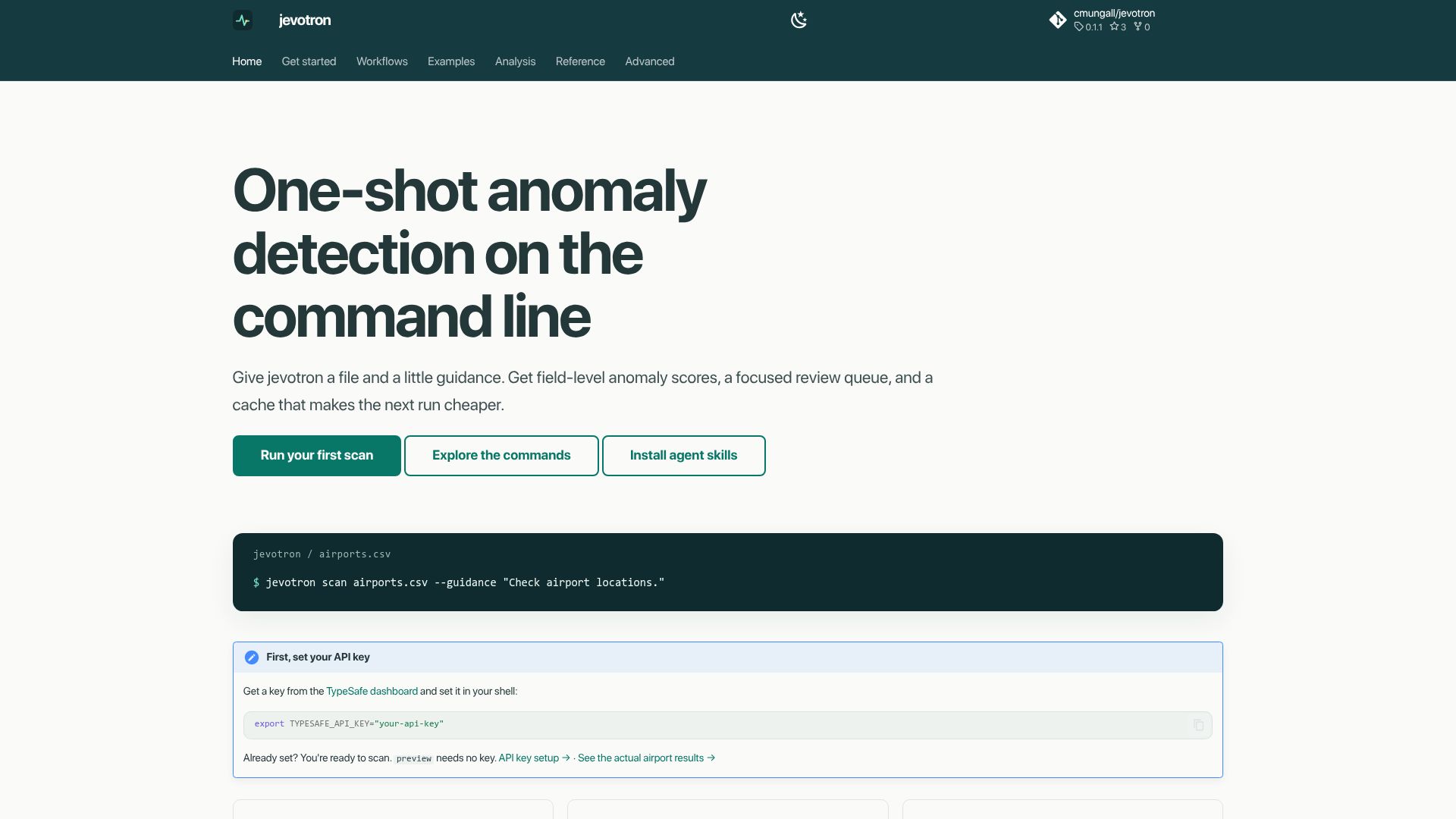Viewport: 1456px width, 819px height.
Task: Click the Run your first scan button
Action: 317,456
